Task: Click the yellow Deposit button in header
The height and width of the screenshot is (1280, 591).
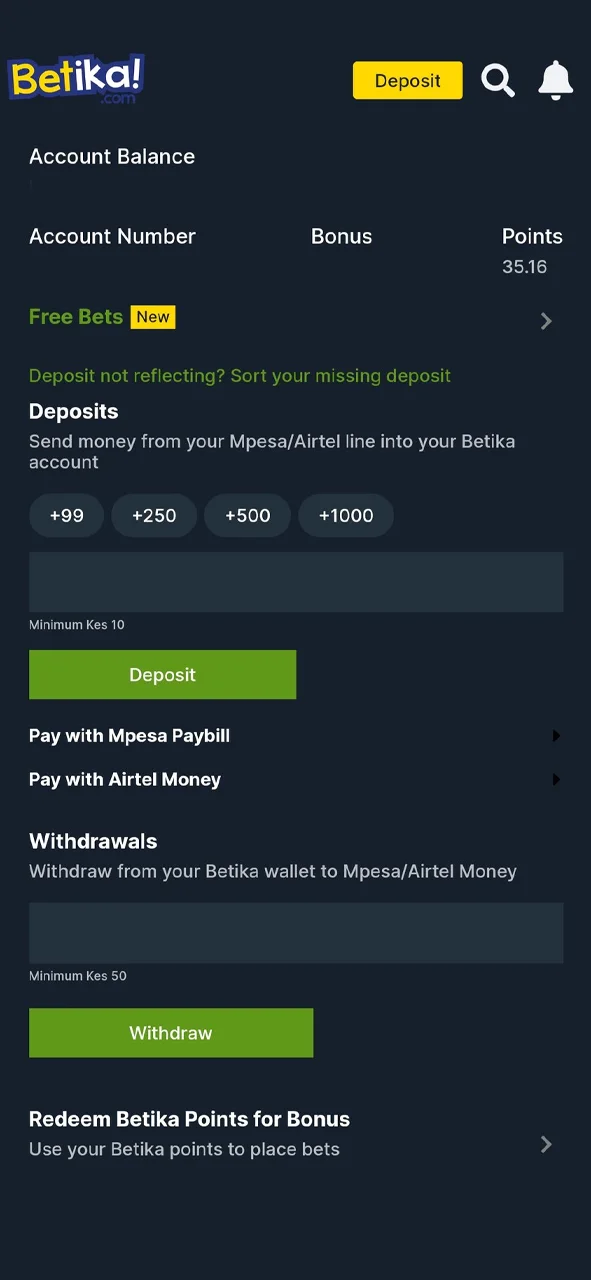Action: [407, 80]
